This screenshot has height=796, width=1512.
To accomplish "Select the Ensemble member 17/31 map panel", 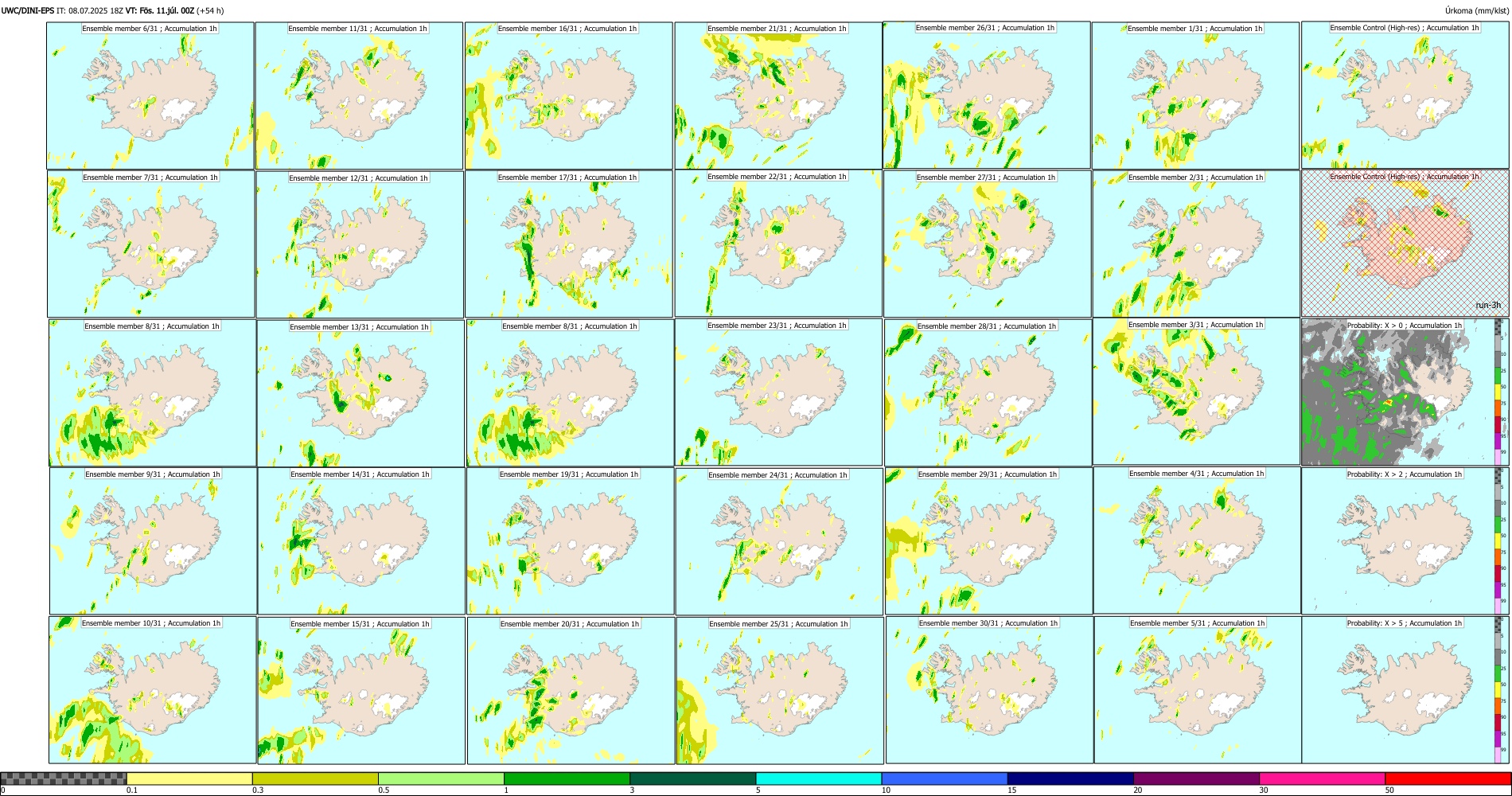I will tap(569, 244).
